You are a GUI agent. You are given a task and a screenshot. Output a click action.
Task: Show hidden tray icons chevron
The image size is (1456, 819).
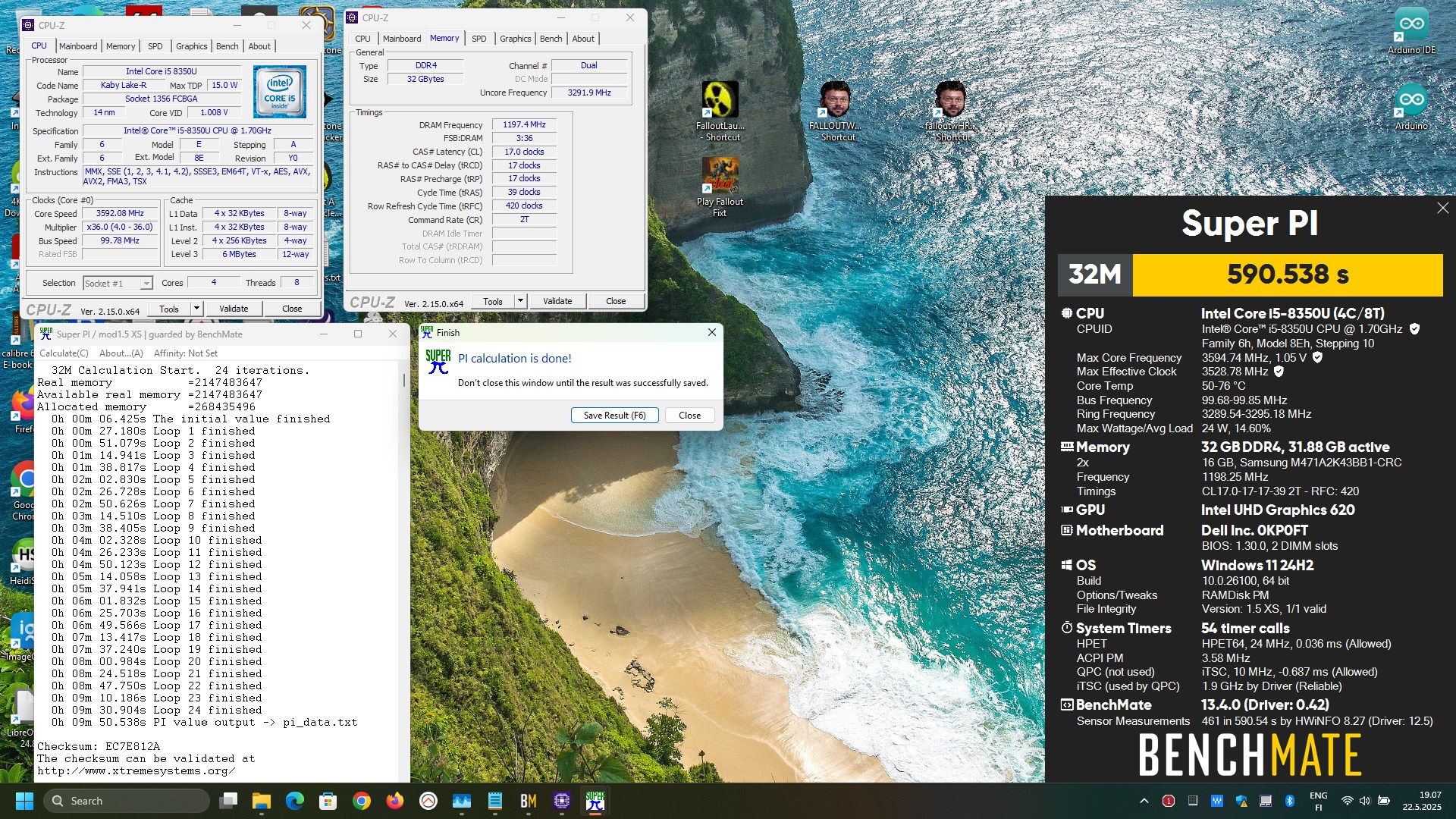tap(1144, 801)
